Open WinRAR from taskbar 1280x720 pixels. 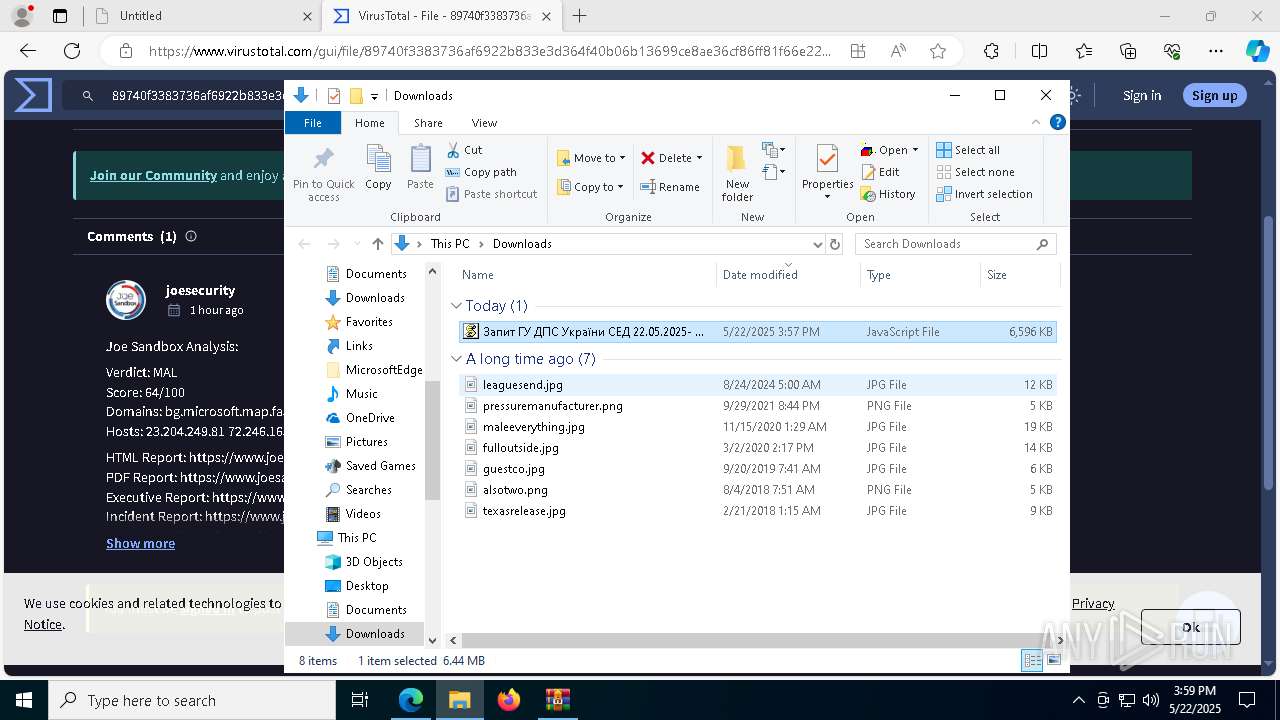(557, 700)
